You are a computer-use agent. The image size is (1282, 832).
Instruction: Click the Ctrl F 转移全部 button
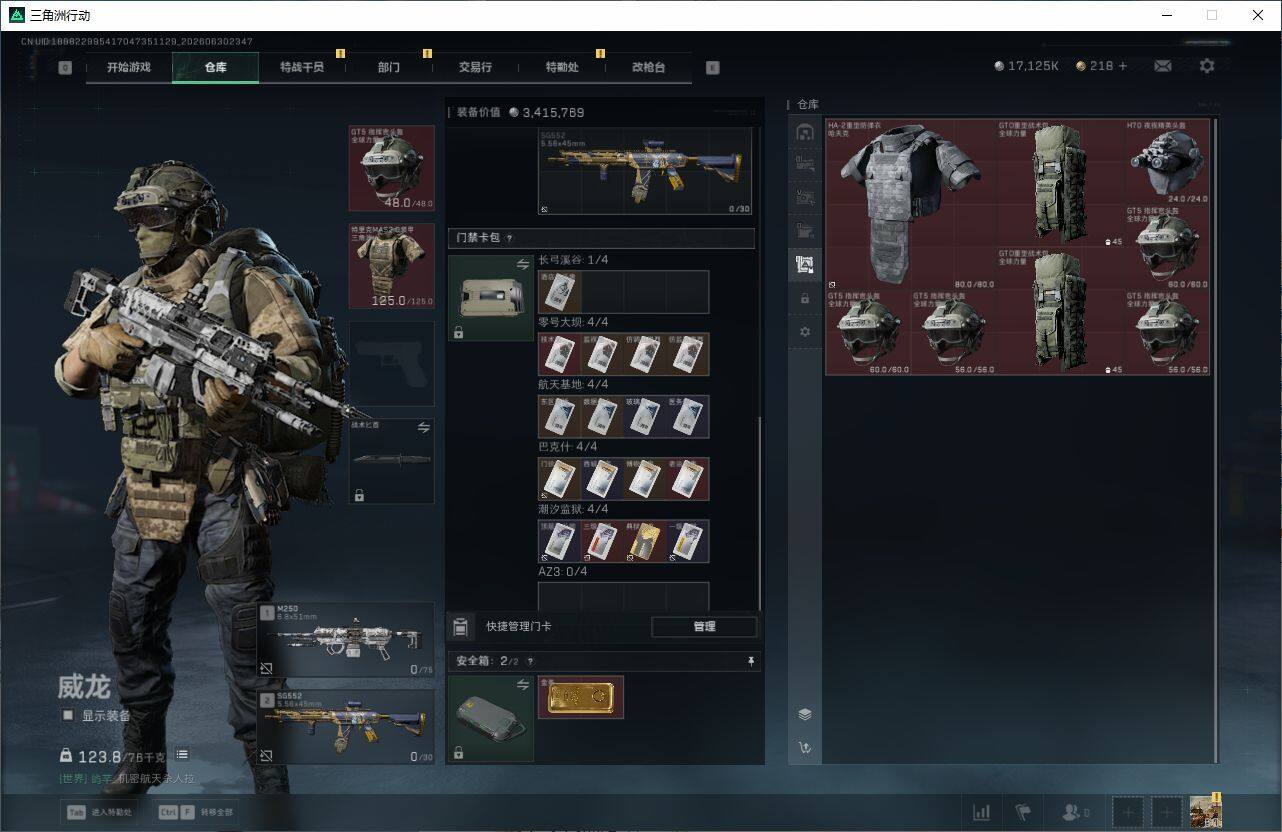coord(198,813)
